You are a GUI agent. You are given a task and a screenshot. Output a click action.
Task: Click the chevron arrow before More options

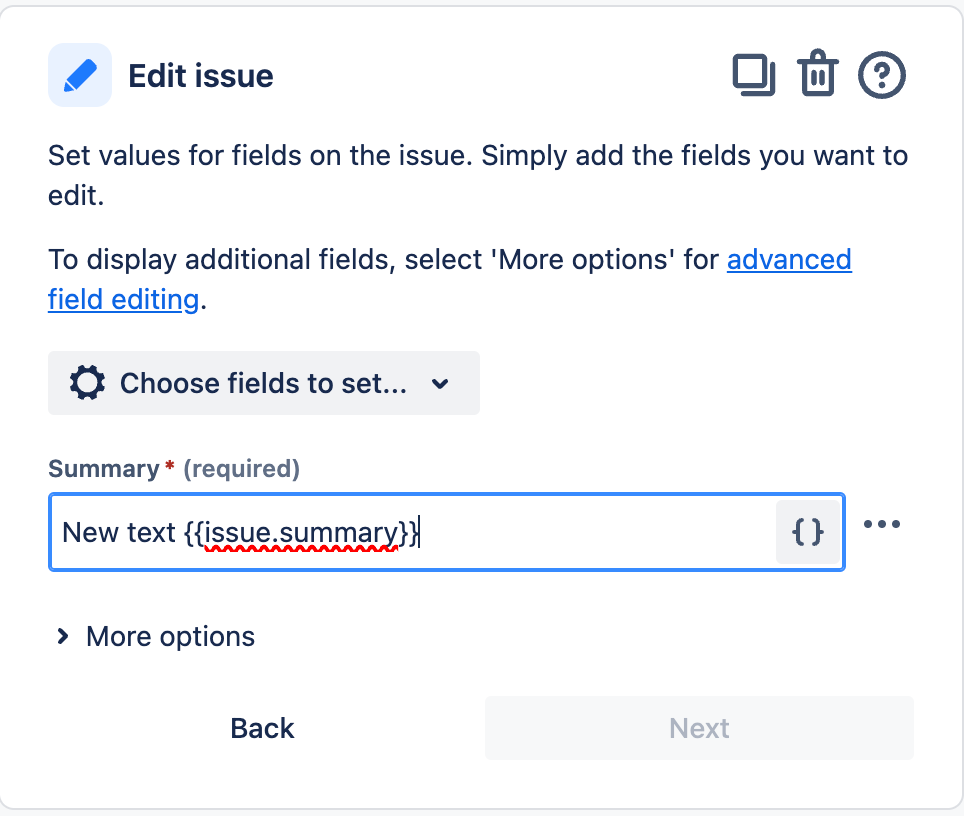(63, 636)
